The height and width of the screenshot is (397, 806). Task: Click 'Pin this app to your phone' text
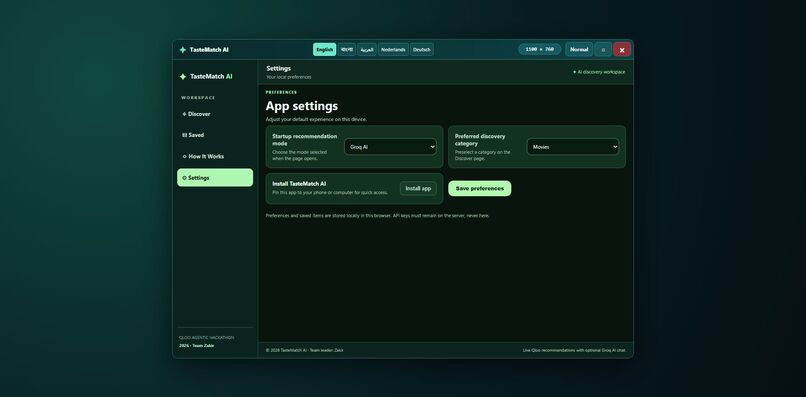point(330,192)
